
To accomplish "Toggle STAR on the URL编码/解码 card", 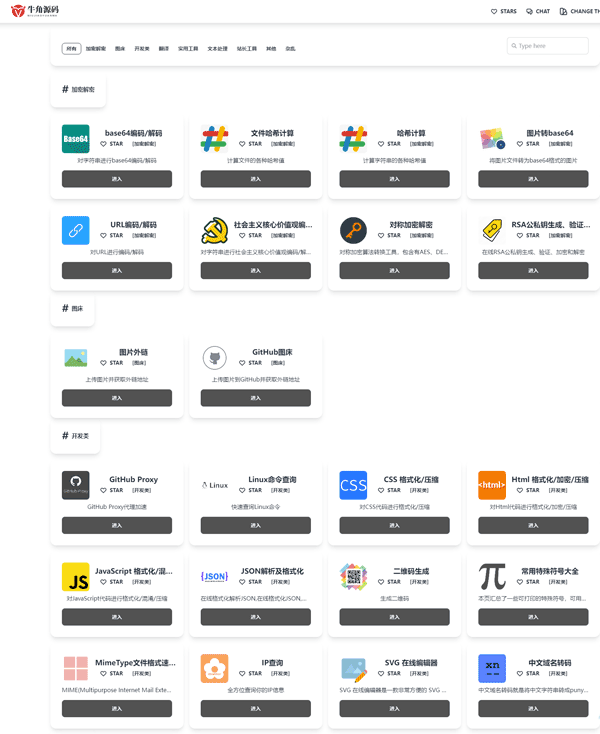I will pos(112,235).
